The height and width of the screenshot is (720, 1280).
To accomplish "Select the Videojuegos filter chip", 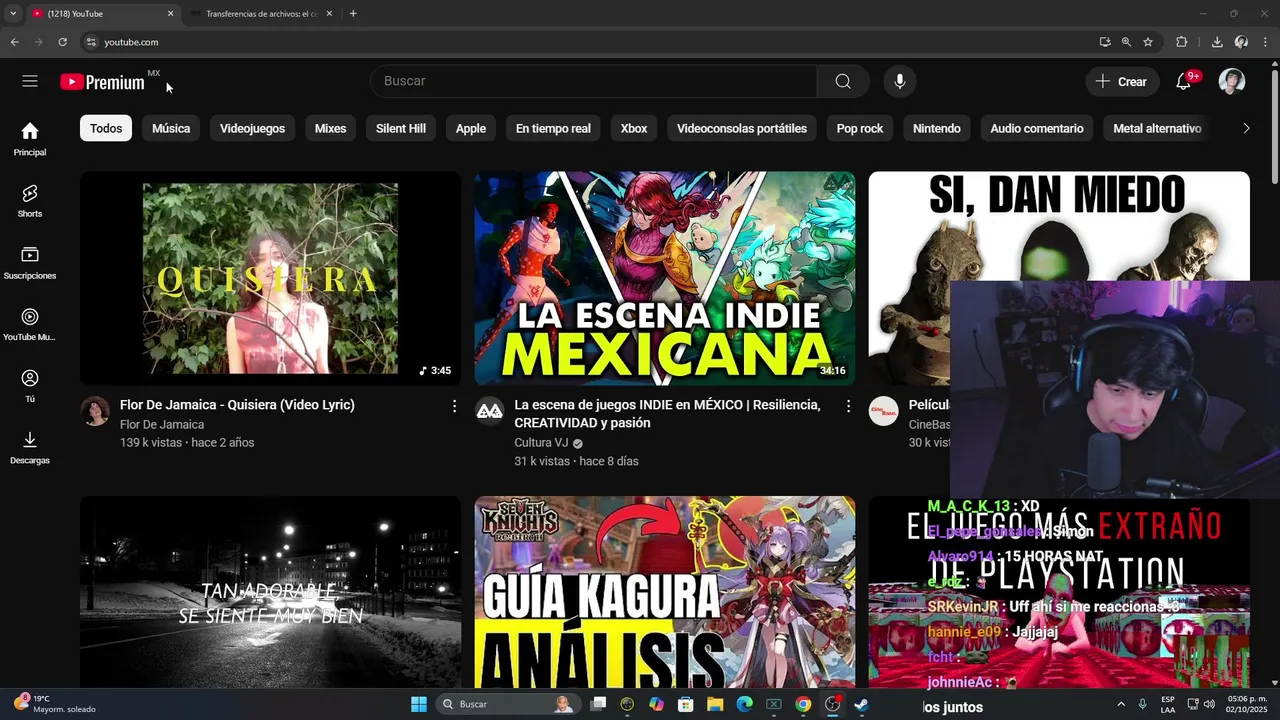I will pos(252,128).
